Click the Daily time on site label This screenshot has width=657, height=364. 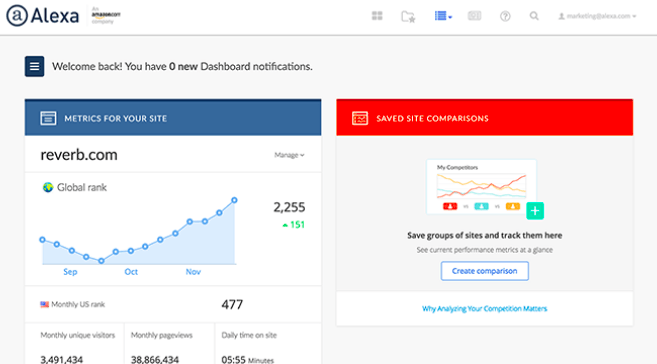249,335
